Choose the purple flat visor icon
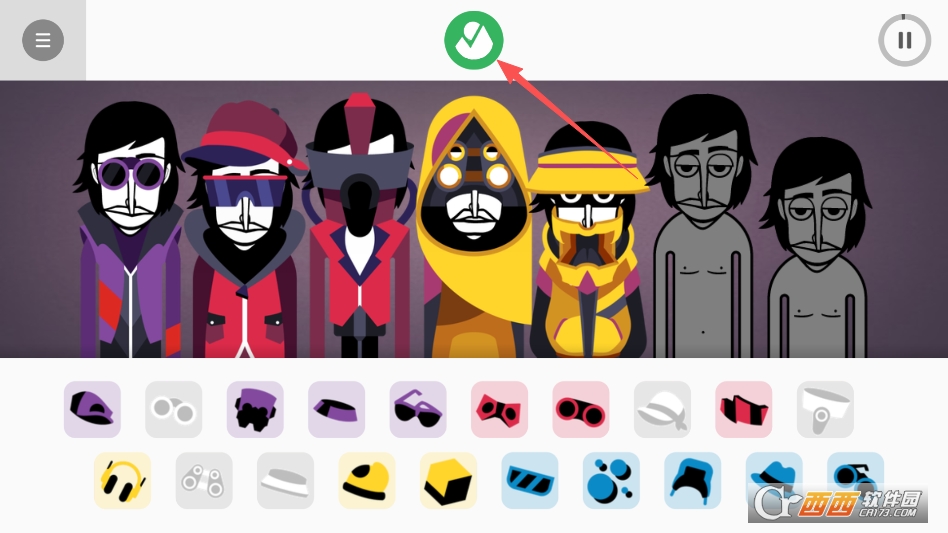The height and width of the screenshot is (533, 948). [336, 409]
